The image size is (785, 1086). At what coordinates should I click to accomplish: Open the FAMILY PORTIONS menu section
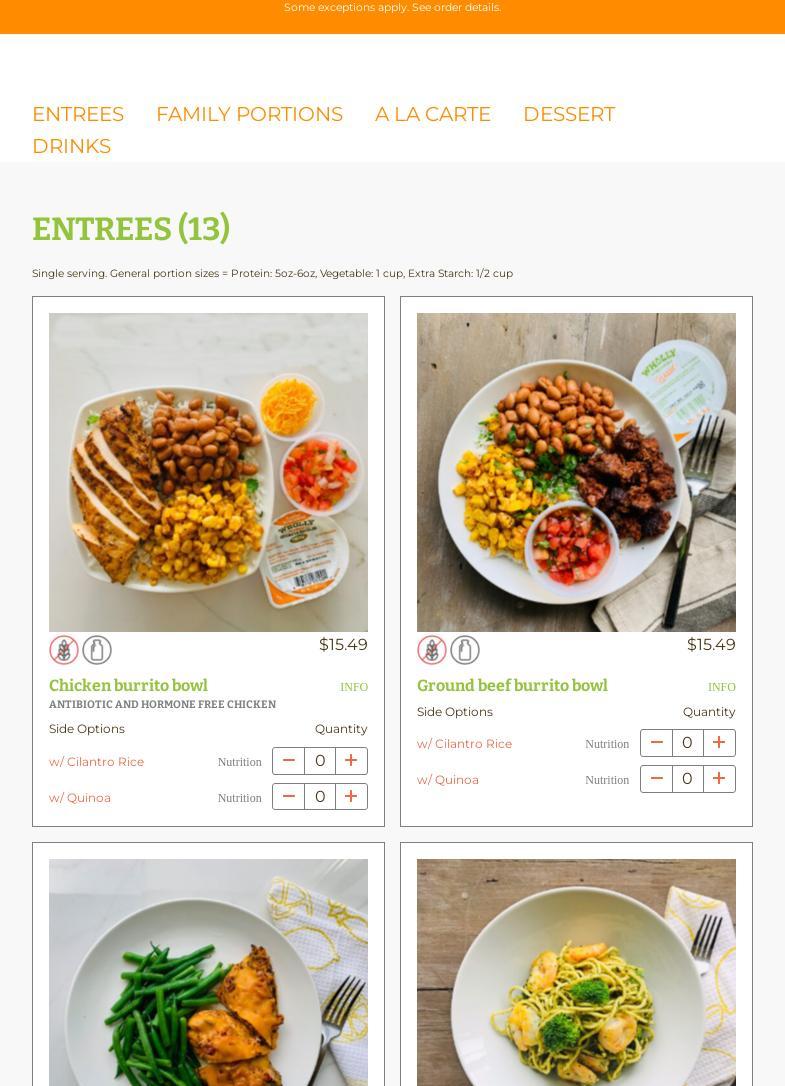click(249, 114)
